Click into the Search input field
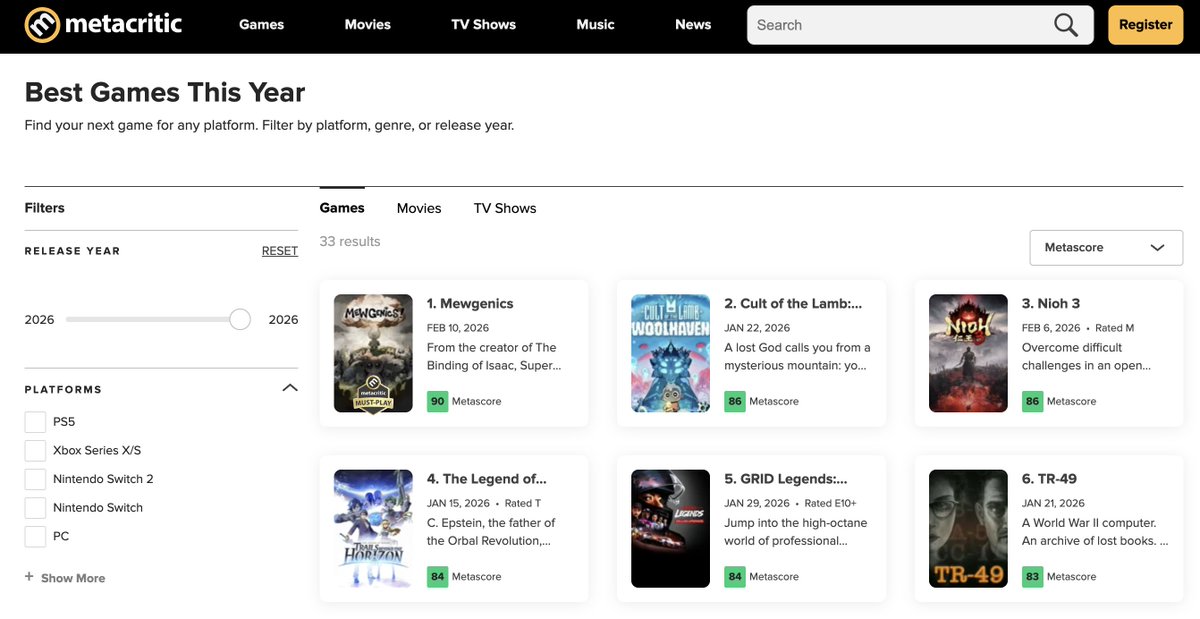The height and width of the screenshot is (619, 1200). click(x=900, y=25)
